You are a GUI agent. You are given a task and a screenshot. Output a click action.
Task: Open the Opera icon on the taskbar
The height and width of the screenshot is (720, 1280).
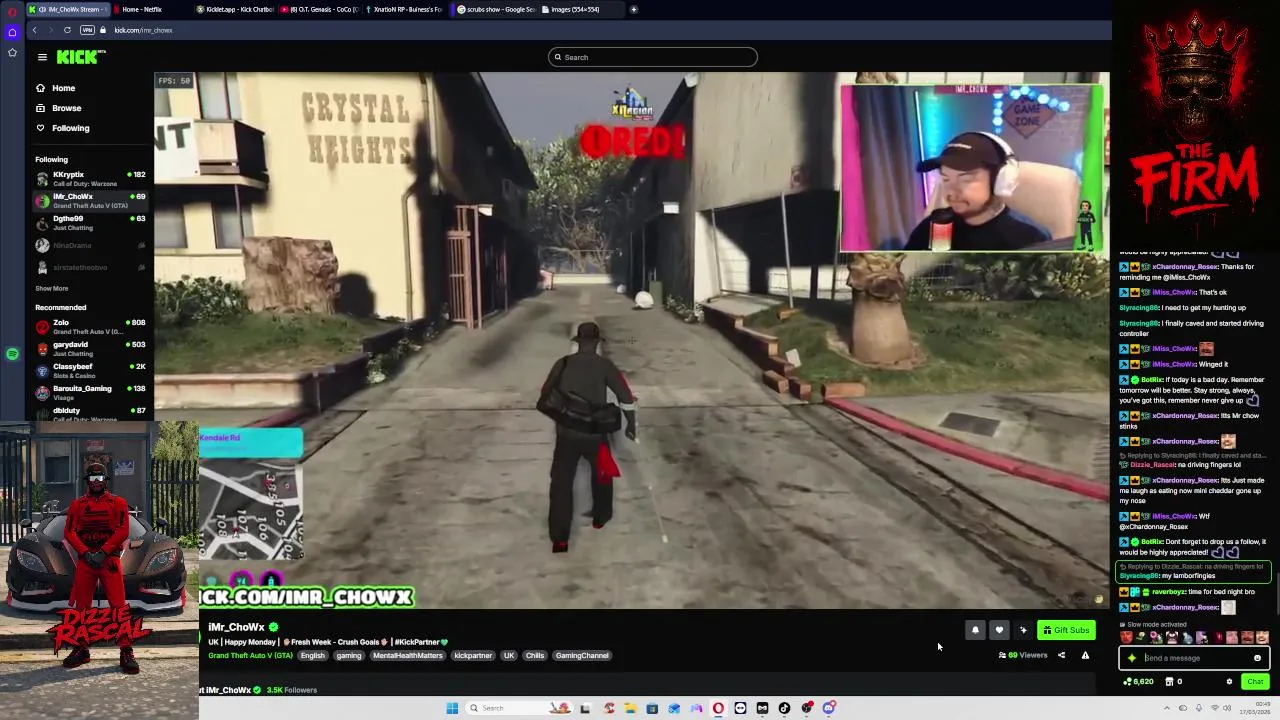[x=718, y=708]
